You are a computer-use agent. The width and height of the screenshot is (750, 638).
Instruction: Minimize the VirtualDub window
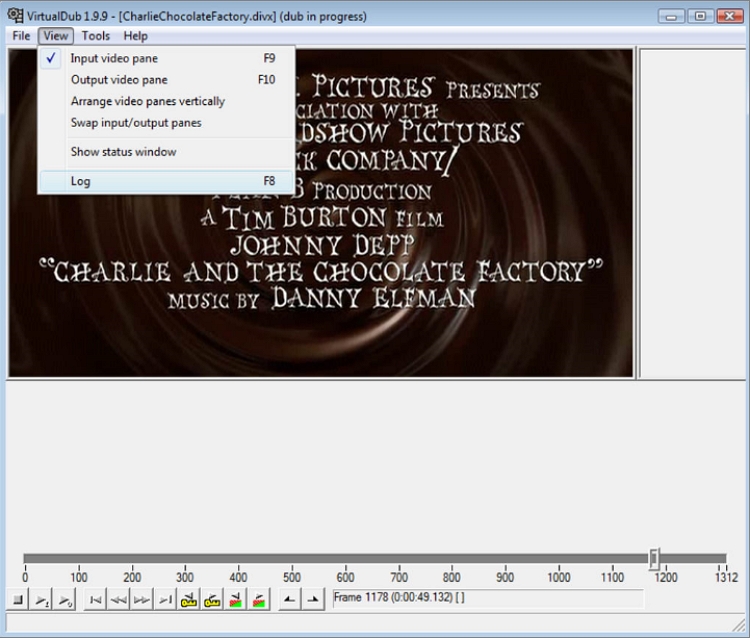pyautogui.click(x=671, y=17)
